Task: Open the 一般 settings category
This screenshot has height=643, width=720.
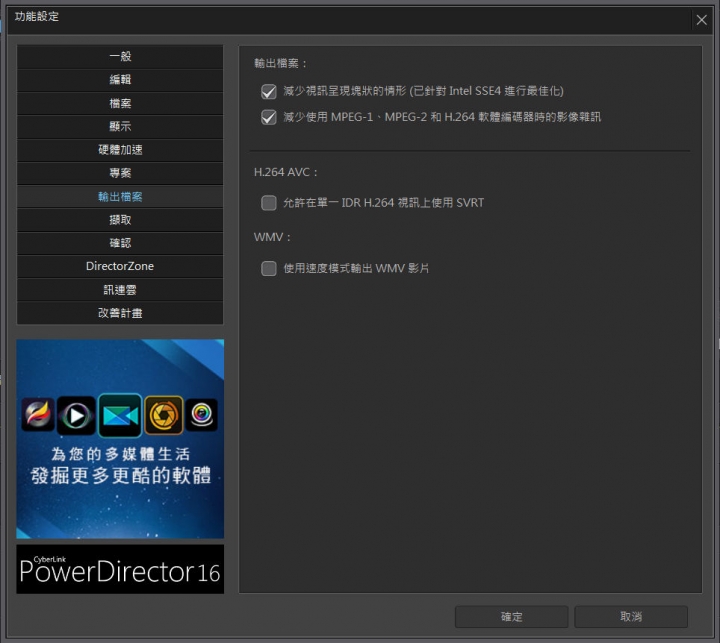Action: 120,56
